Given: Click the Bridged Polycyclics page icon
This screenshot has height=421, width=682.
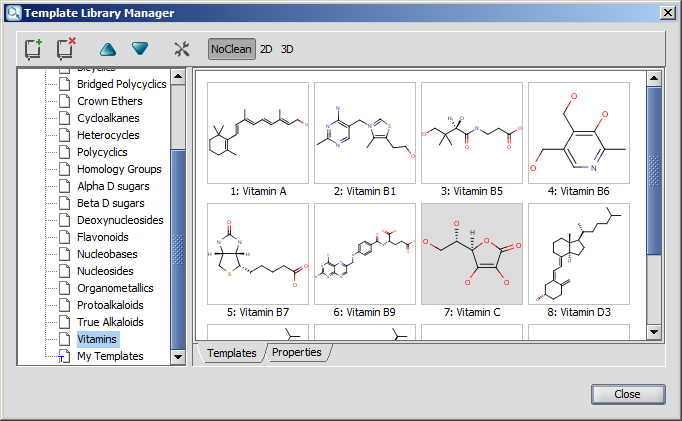Looking at the screenshot, I should click(64, 84).
